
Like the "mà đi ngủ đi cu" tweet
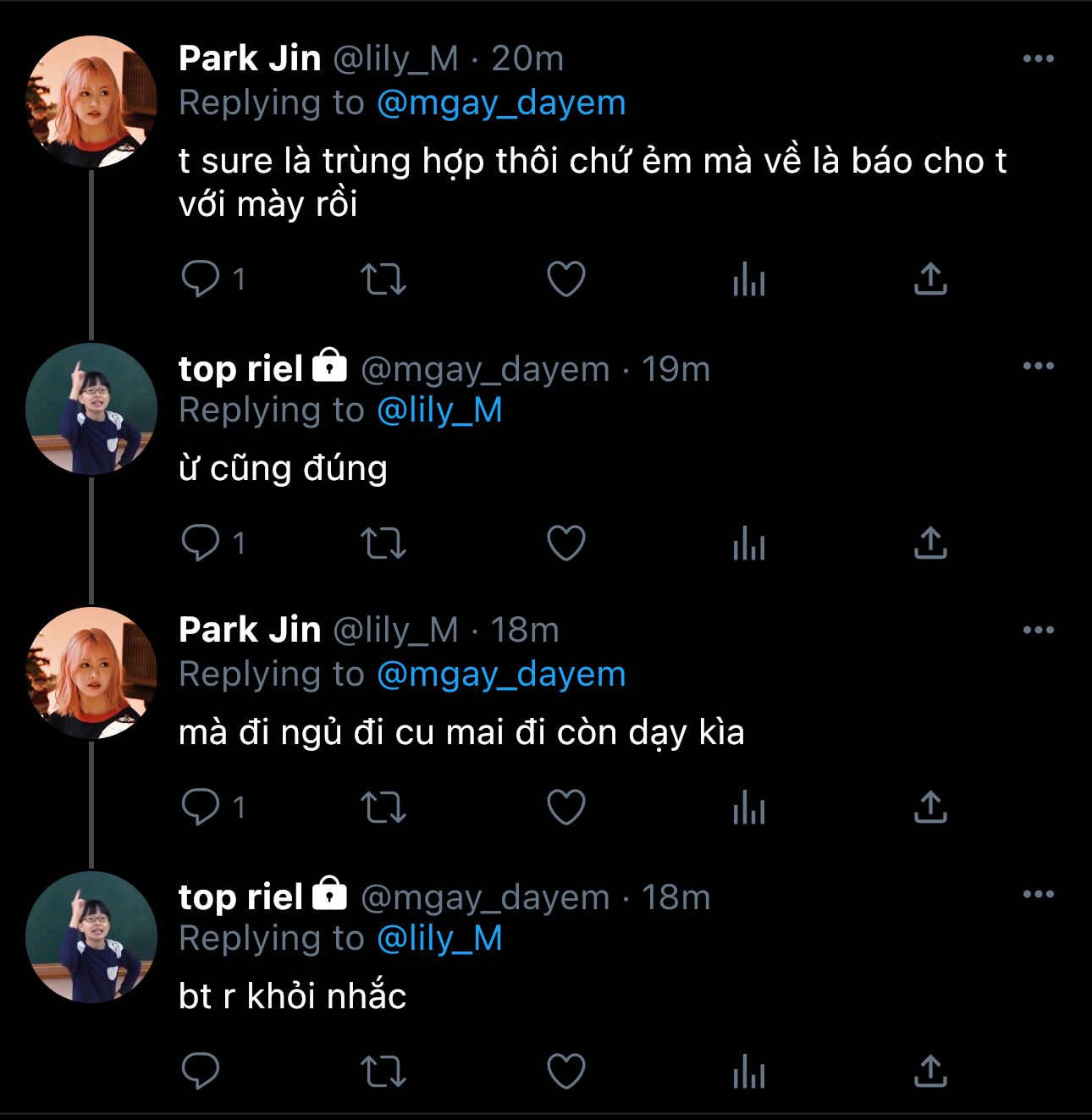click(x=566, y=807)
